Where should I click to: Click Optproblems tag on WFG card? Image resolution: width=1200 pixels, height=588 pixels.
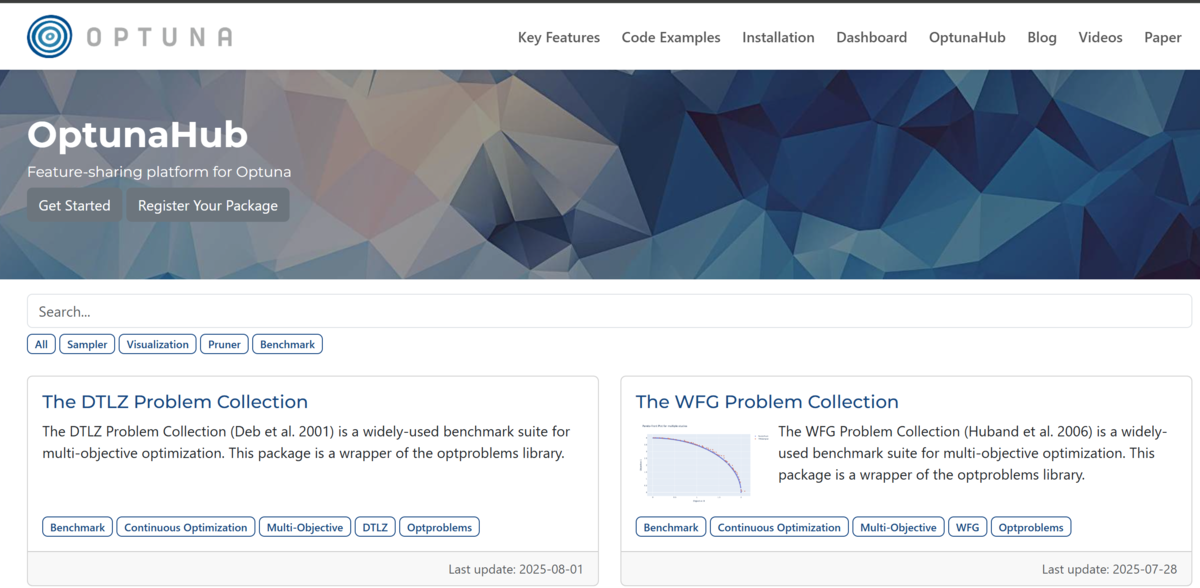[x=1031, y=527]
